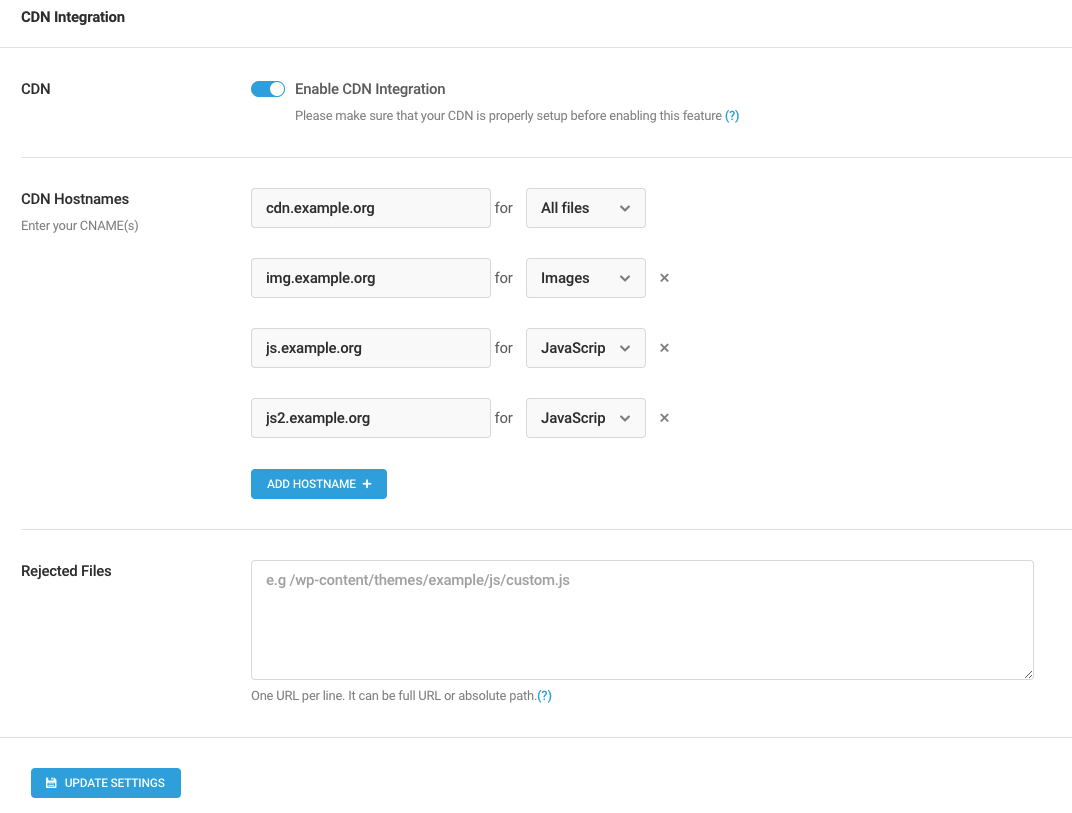Open JavaScript dropdown for js2.example.org
The width and height of the screenshot is (1072, 813).
click(585, 418)
